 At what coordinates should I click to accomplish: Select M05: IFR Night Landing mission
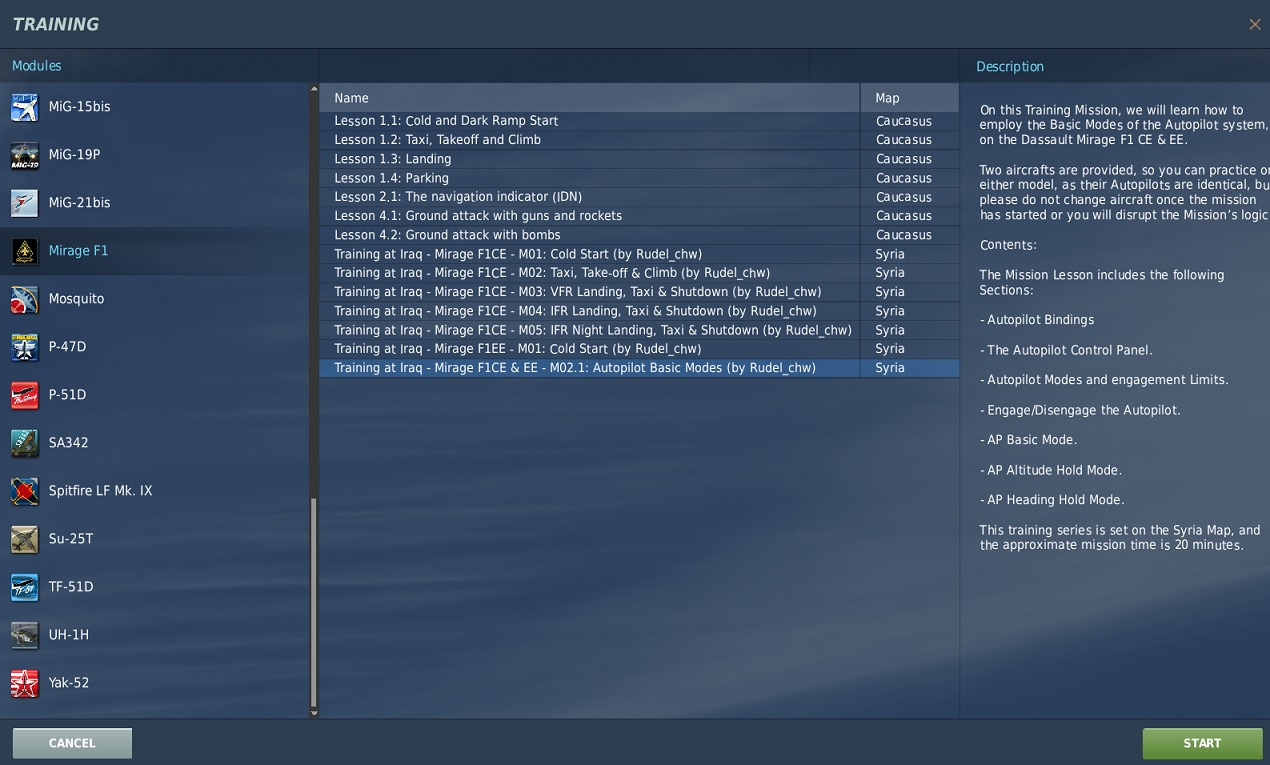[592, 330]
